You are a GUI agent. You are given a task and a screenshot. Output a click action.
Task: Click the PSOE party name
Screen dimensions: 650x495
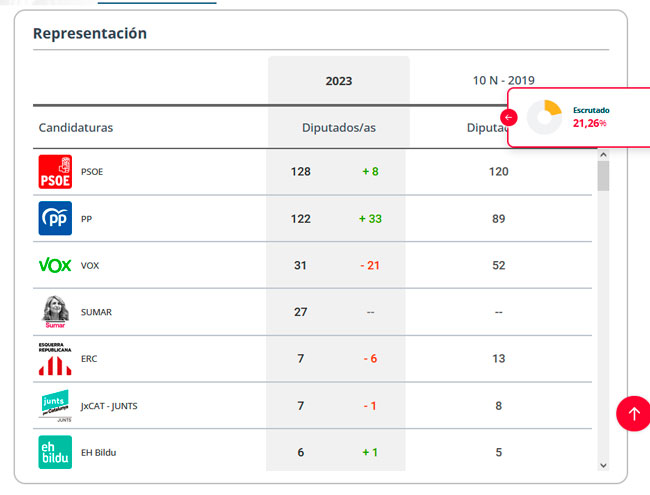point(92,172)
